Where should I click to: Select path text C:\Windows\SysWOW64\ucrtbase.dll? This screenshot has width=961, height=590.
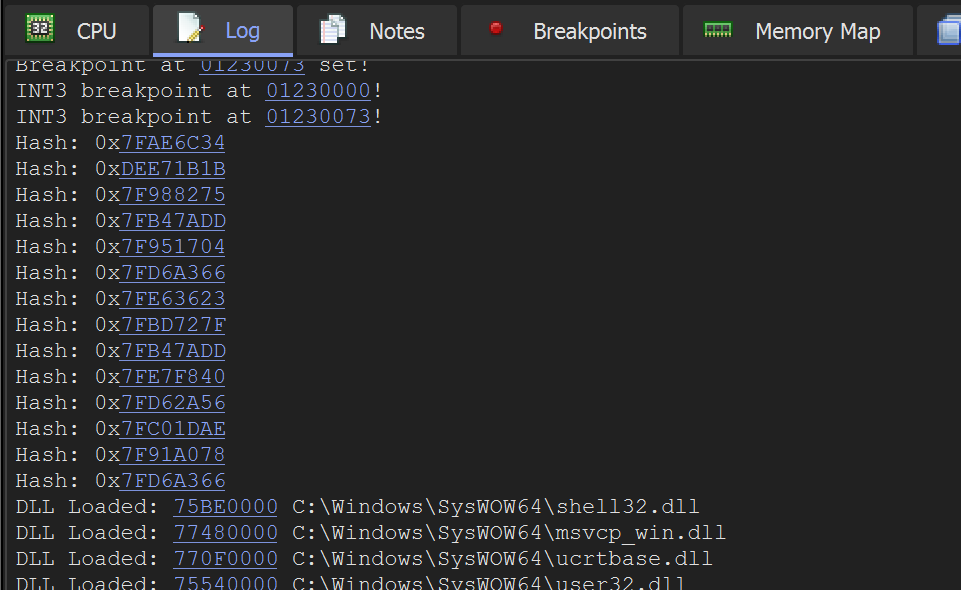[x=502, y=559]
